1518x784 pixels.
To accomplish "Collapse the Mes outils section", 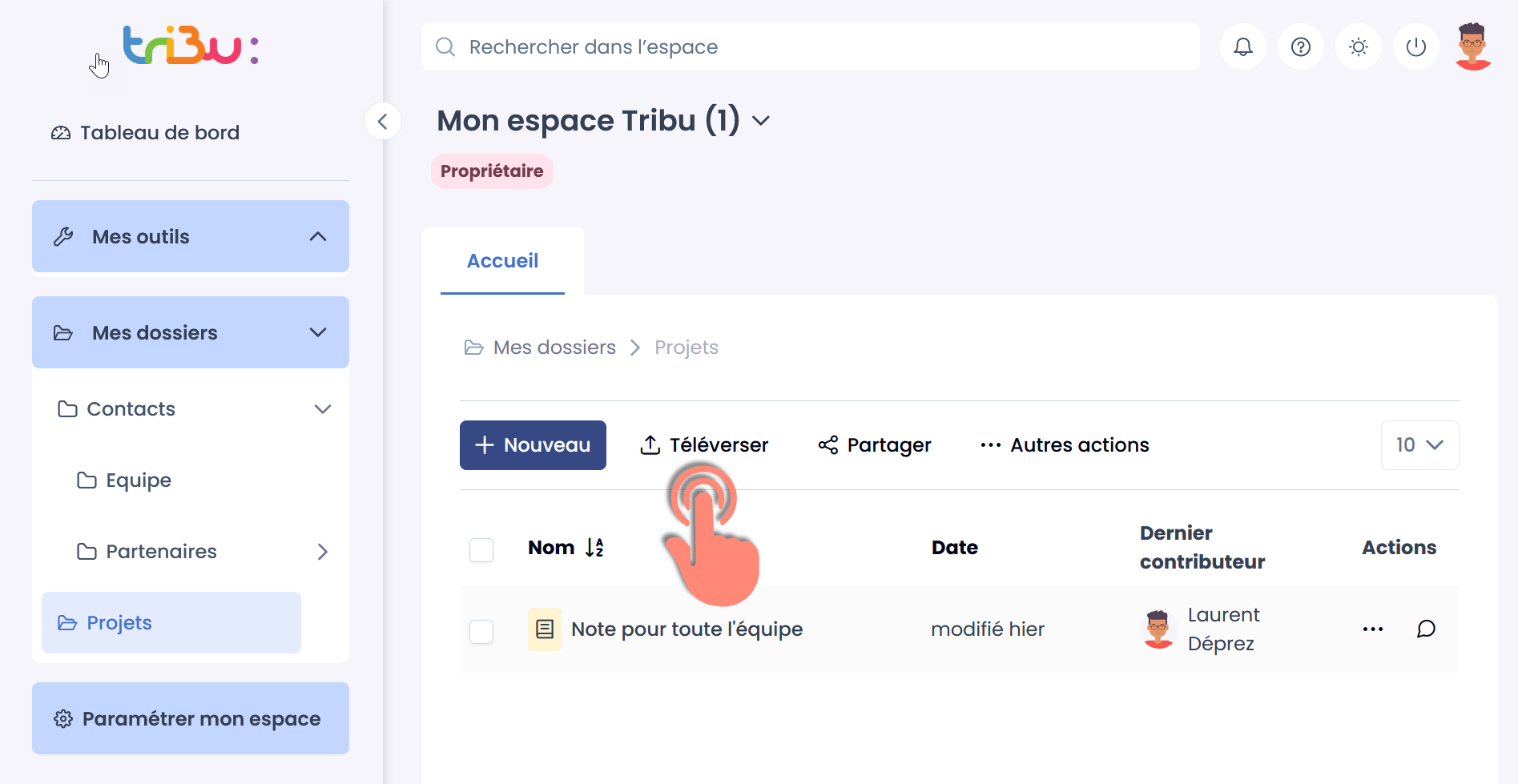I will 318,236.
